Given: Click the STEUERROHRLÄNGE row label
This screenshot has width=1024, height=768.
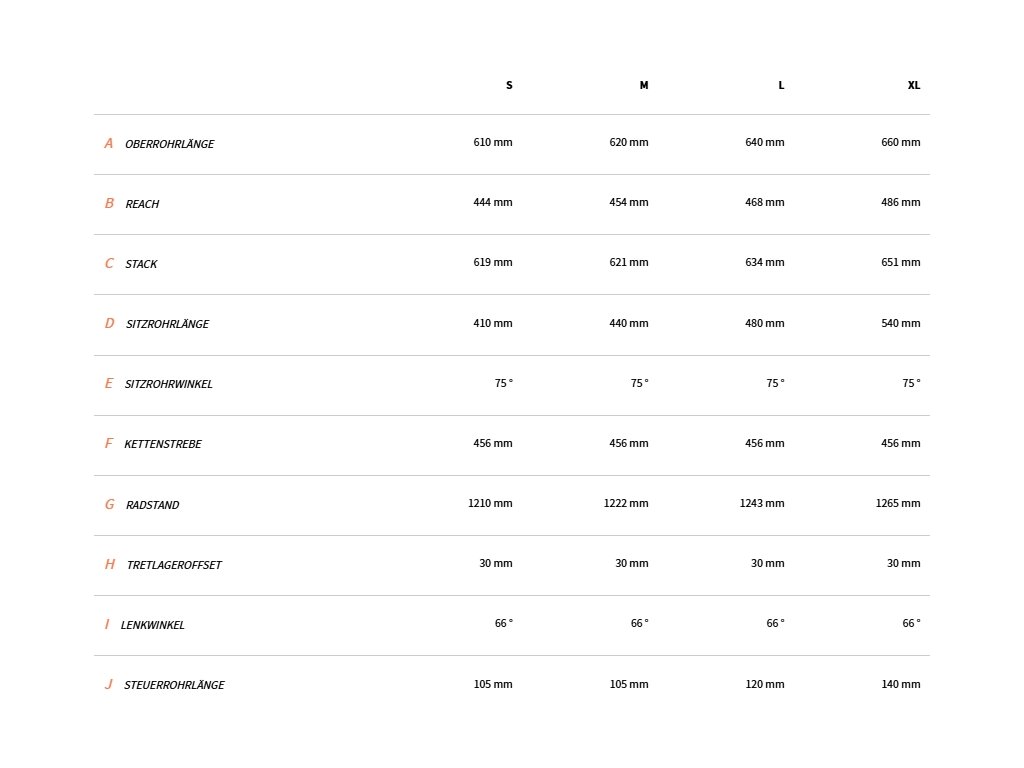Looking at the screenshot, I should tap(174, 684).
